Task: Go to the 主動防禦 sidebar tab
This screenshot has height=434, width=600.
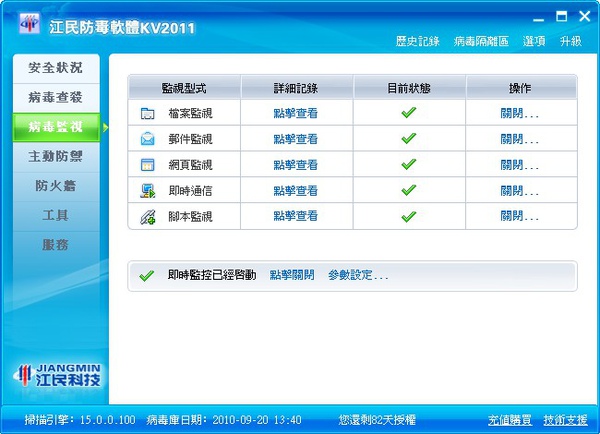Action: (x=56, y=156)
